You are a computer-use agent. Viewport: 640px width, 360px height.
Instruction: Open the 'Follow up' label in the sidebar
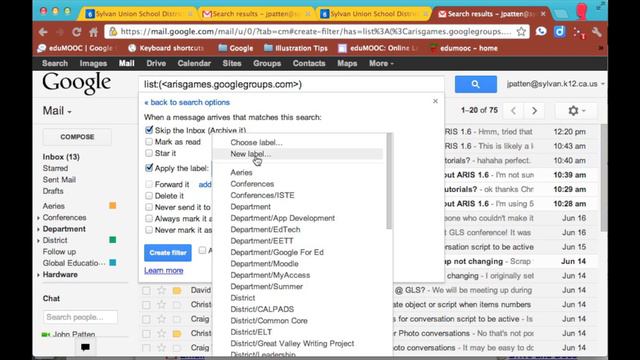(59, 251)
